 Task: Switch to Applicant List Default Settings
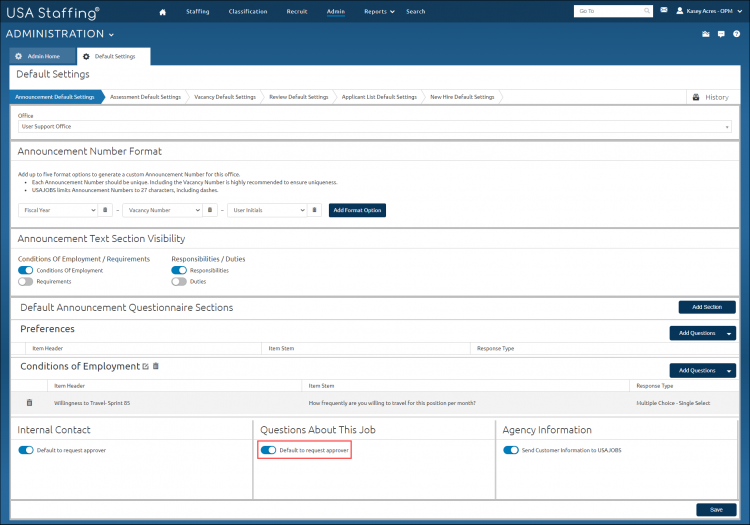[379, 97]
